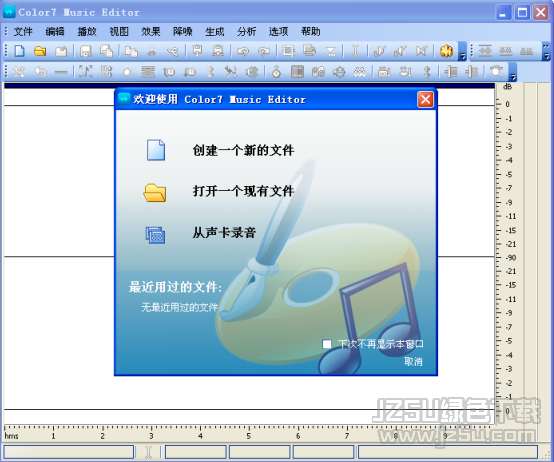Click the yellow folder icon in welcome dialog

[x=155, y=193]
